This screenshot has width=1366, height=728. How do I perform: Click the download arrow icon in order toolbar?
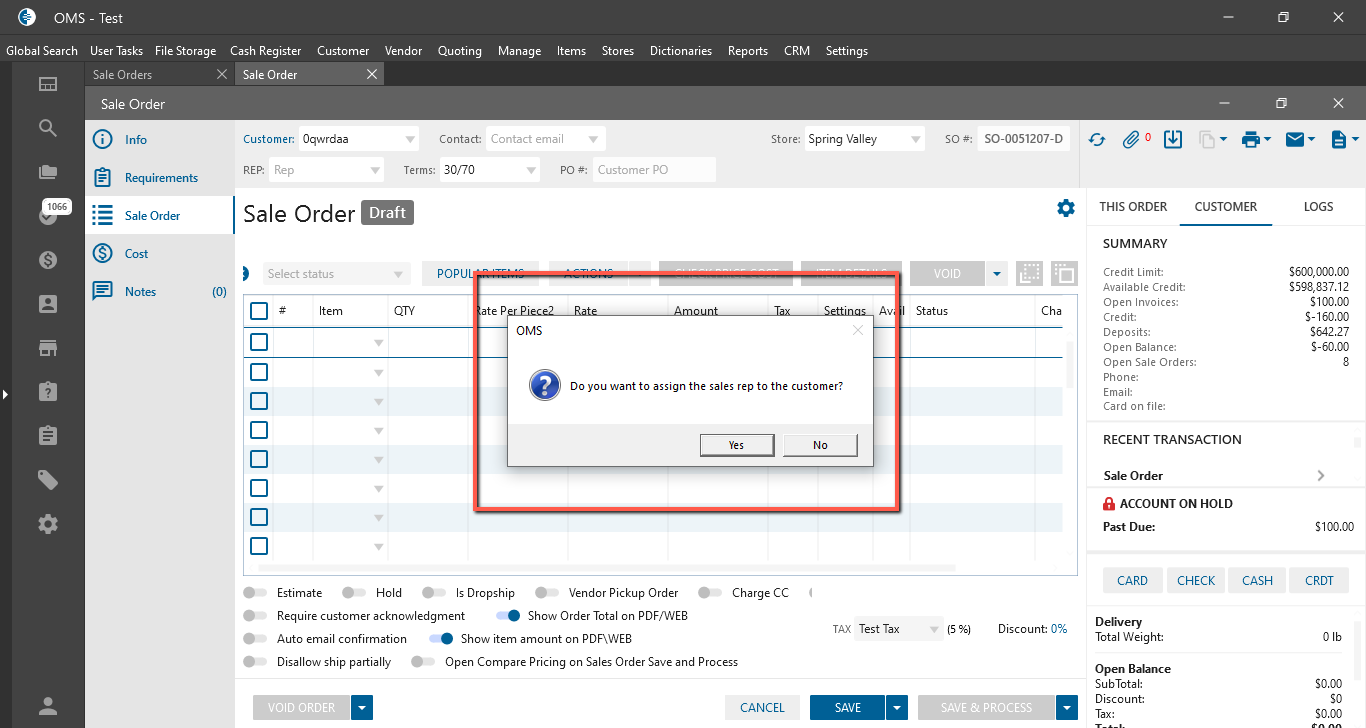[x=1174, y=140]
